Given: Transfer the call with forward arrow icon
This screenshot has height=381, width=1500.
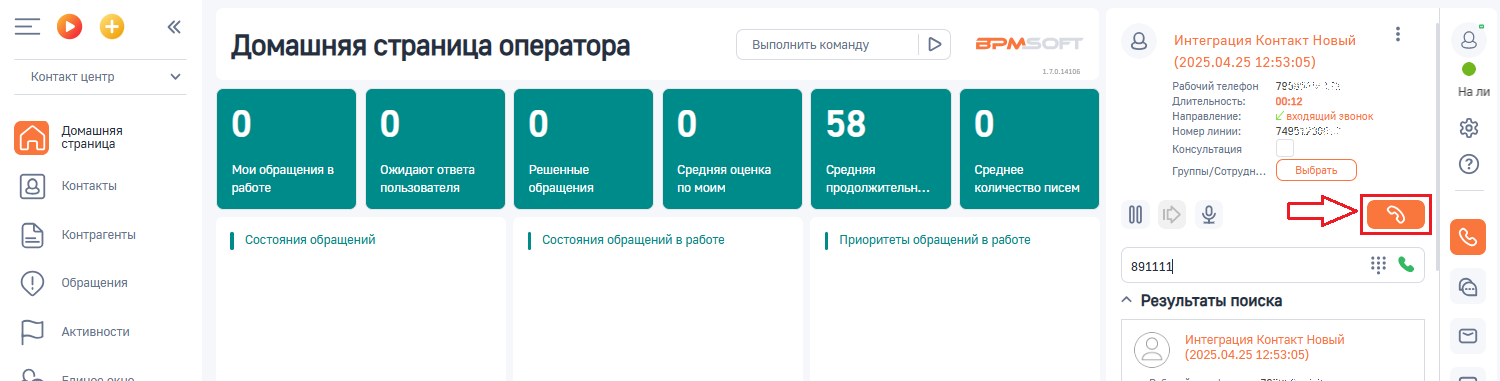Looking at the screenshot, I should (x=1172, y=214).
